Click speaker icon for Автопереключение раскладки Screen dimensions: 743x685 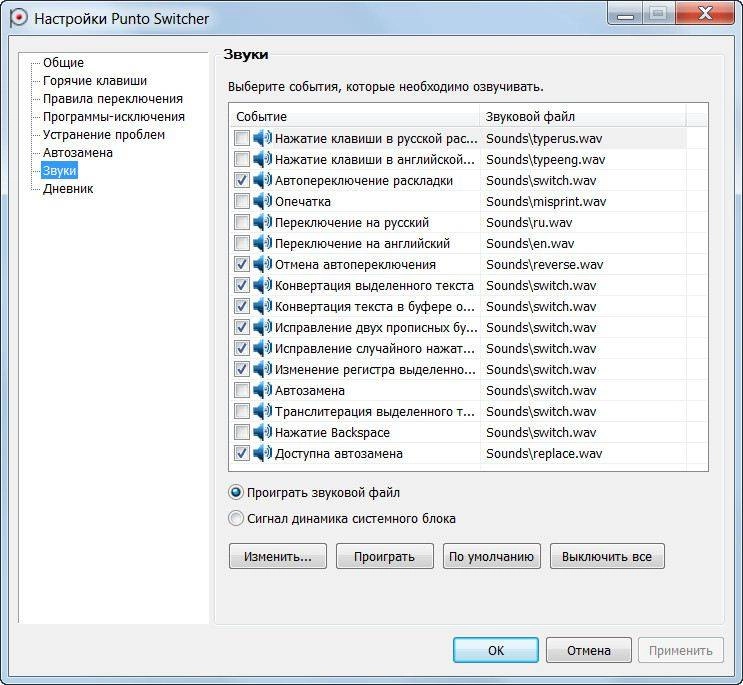(x=263, y=180)
